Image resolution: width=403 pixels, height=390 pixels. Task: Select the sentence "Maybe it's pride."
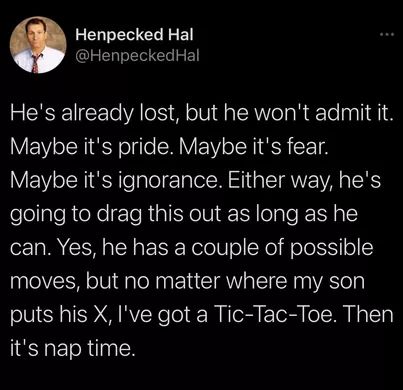pyautogui.click(x=89, y=147)
